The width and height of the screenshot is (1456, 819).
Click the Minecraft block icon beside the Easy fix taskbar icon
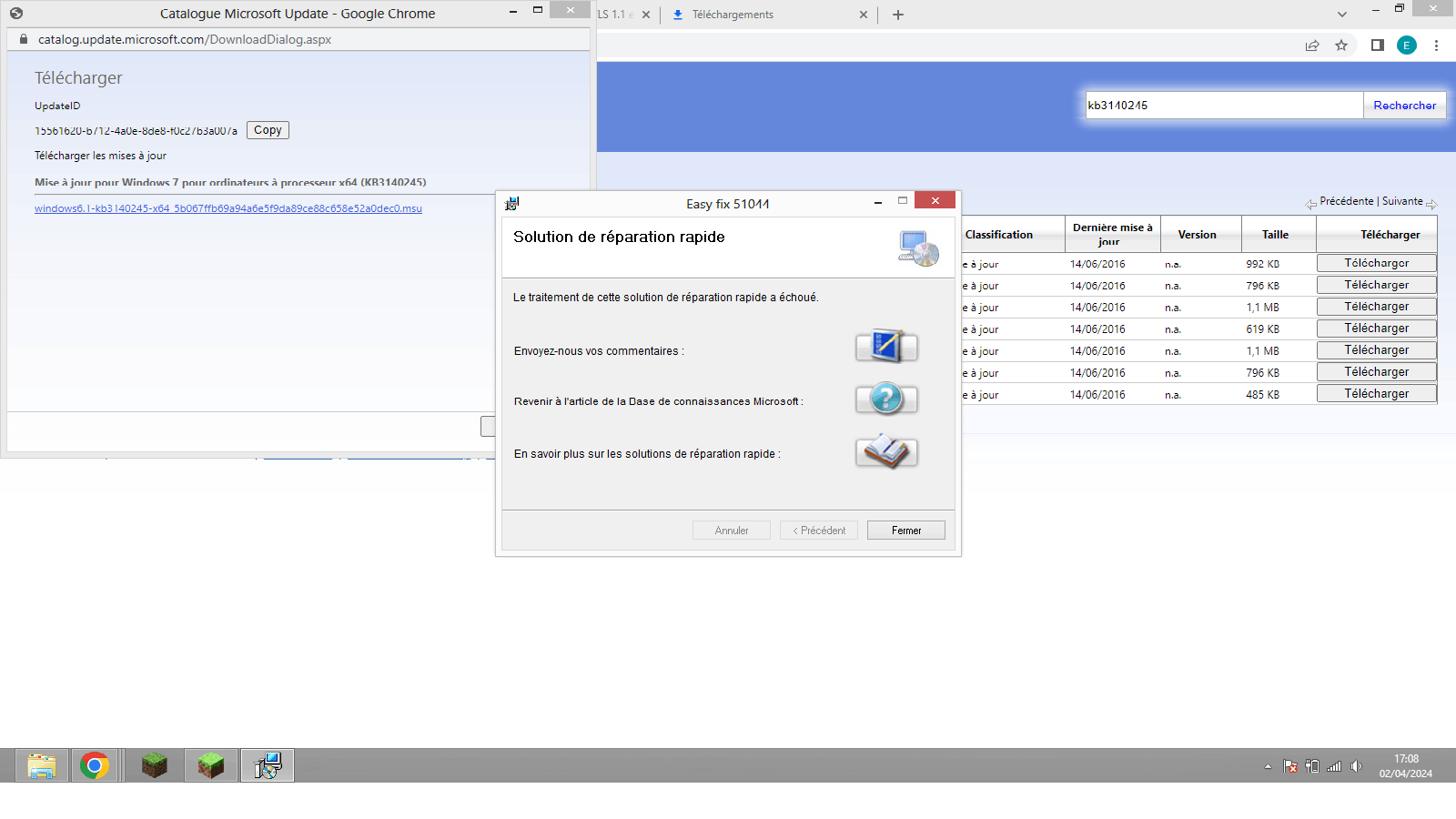[x=211, y=765]
